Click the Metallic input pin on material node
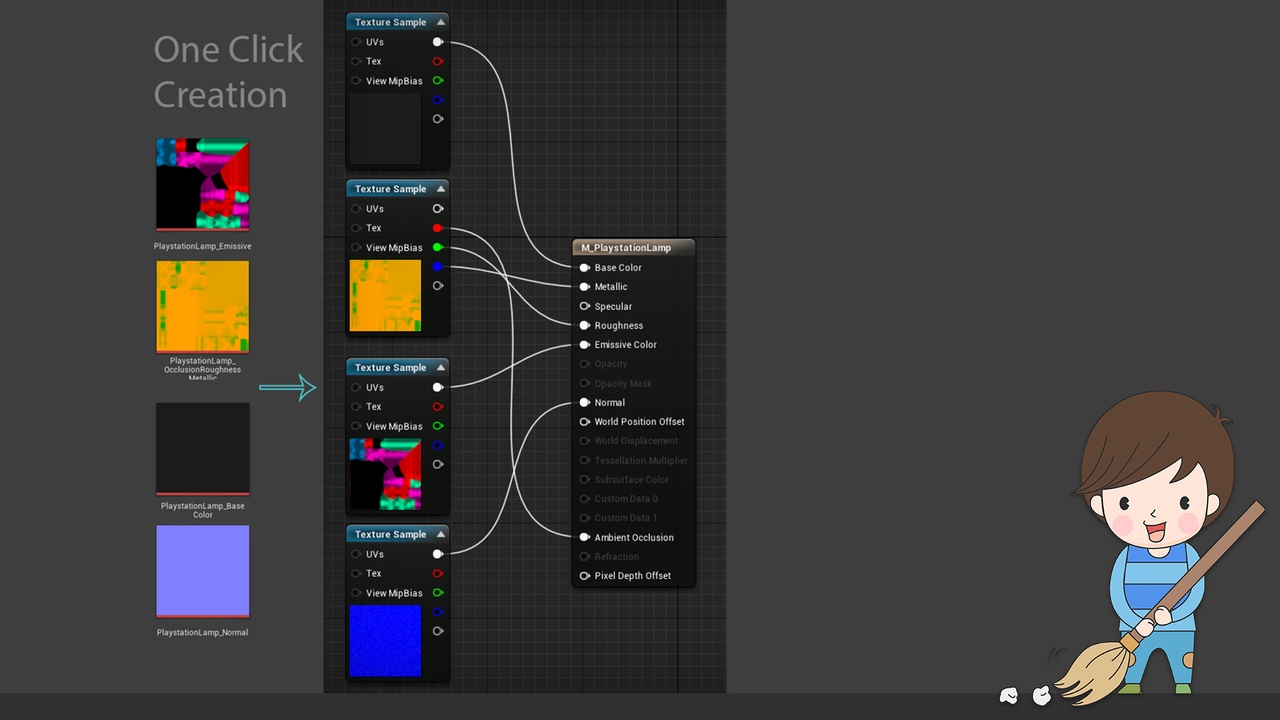This screenshot has width=1280, height=720. [585, 287]
